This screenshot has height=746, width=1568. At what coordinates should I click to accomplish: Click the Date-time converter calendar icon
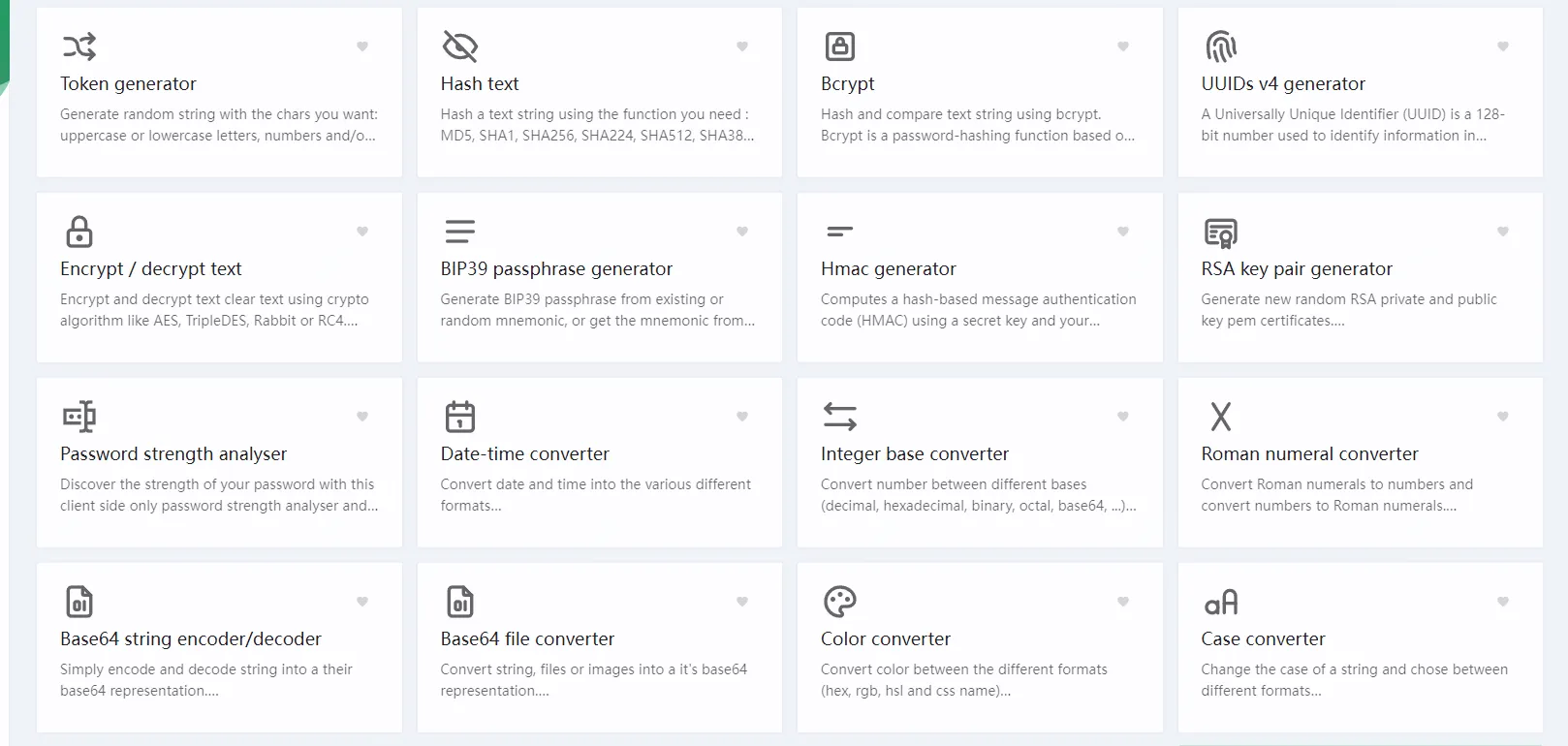[x=459, y=417]
